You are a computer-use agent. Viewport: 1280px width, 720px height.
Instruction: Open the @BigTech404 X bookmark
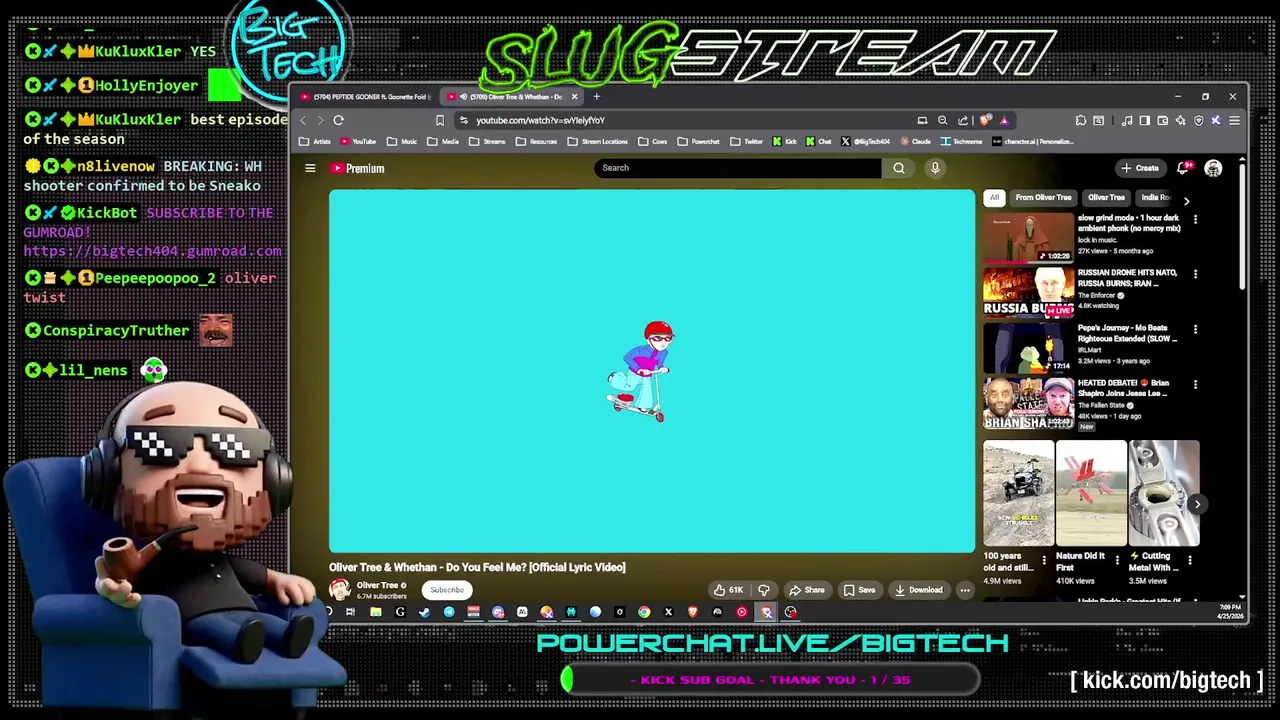click(x=866, y=142)
